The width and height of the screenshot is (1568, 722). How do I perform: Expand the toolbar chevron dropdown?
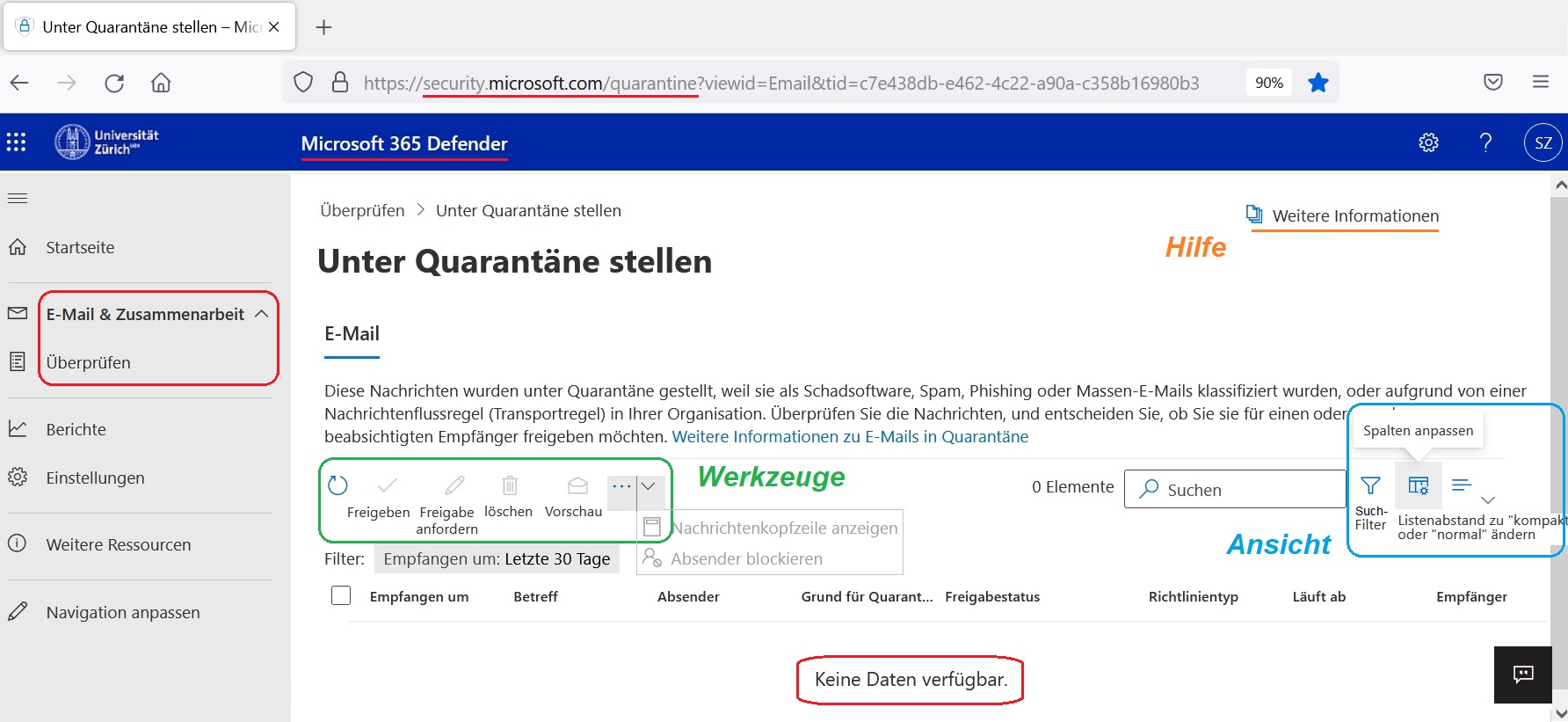coord(648,485)
